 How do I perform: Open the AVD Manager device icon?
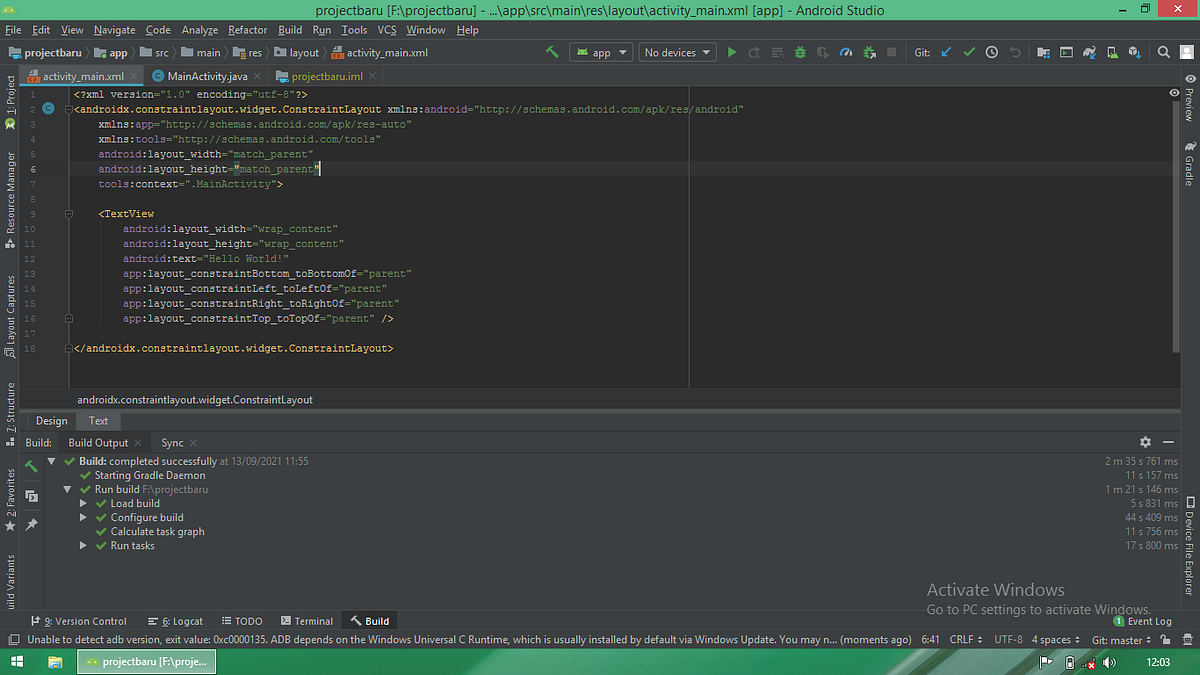tap(1066, 52)
